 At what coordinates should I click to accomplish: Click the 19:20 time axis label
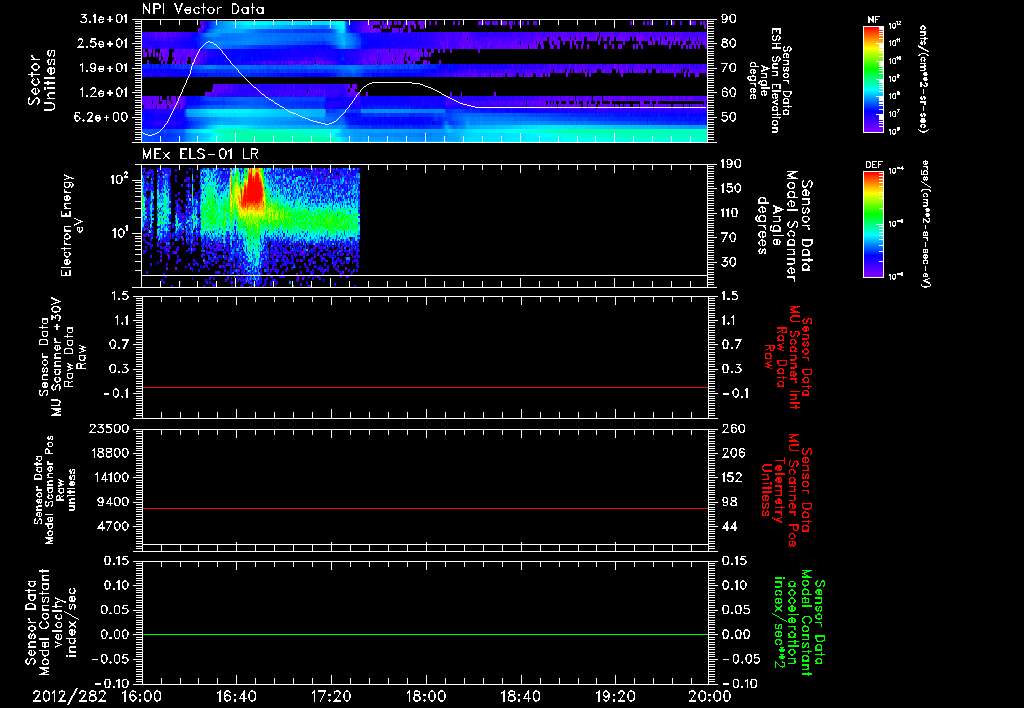[615, 696]
